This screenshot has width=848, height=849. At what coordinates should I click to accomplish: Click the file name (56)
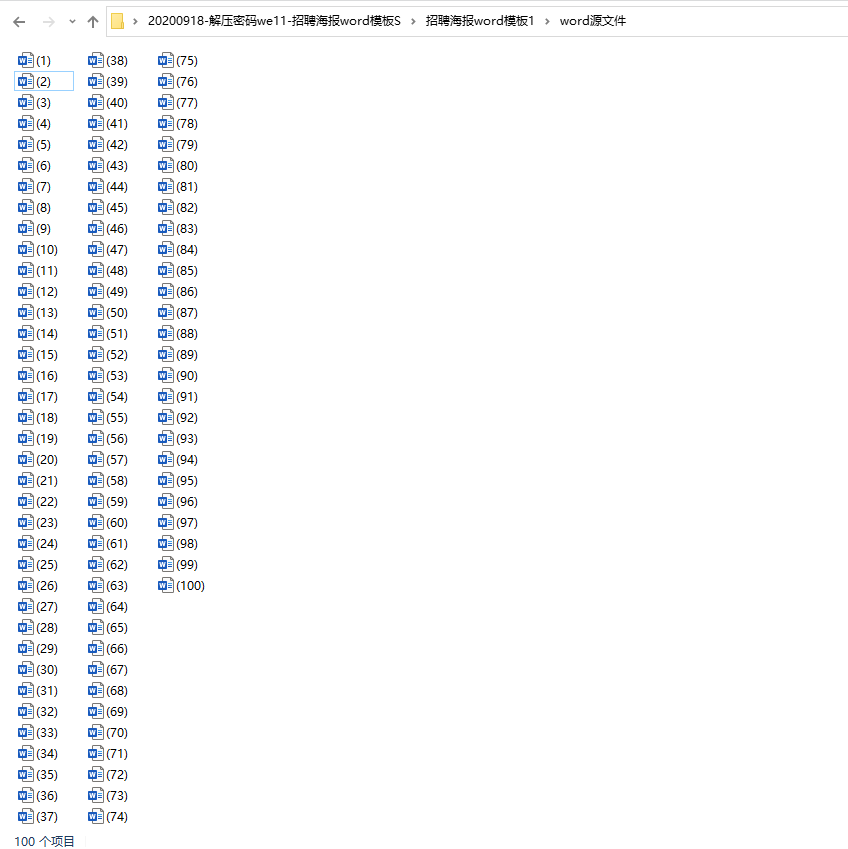(117, 439)
